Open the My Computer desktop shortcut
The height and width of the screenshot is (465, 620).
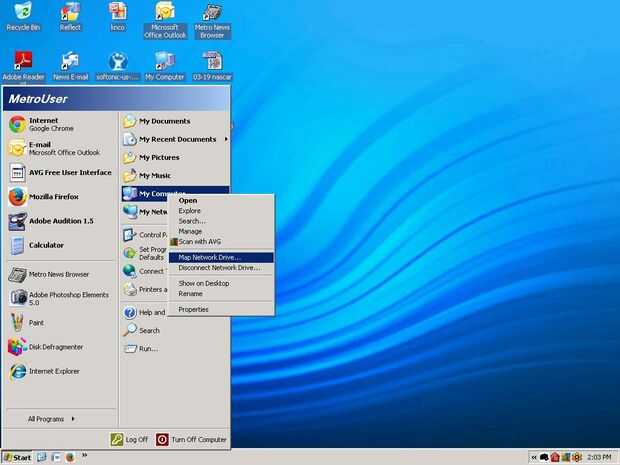(x=164, y=66)
